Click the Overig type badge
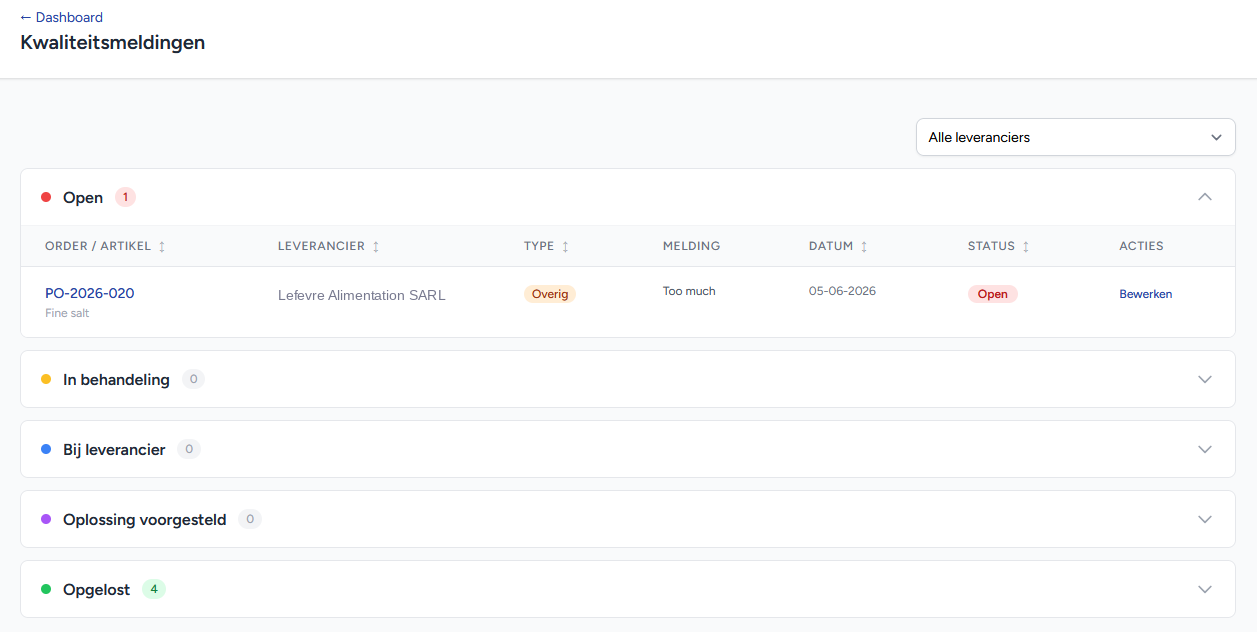1257x632 pixels. tap(550, 294)
